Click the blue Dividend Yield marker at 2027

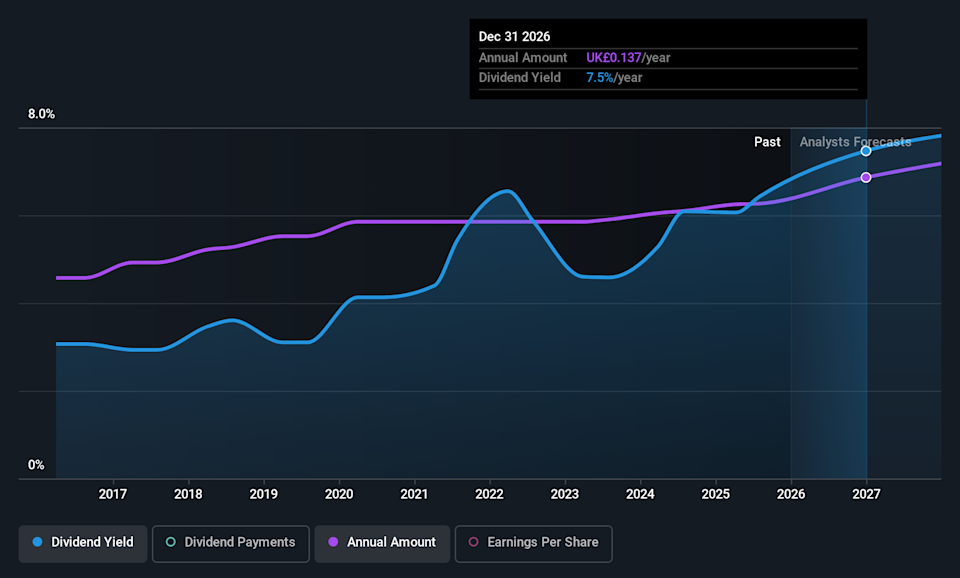coord(866,151)
